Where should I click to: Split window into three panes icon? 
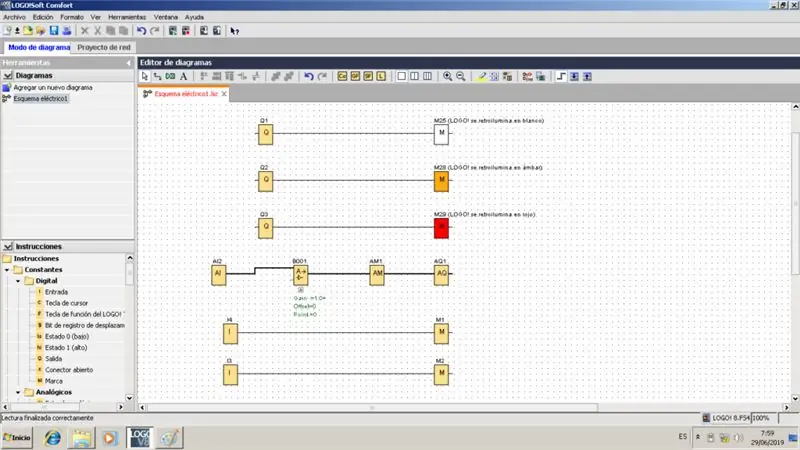[x=428, y=77]
